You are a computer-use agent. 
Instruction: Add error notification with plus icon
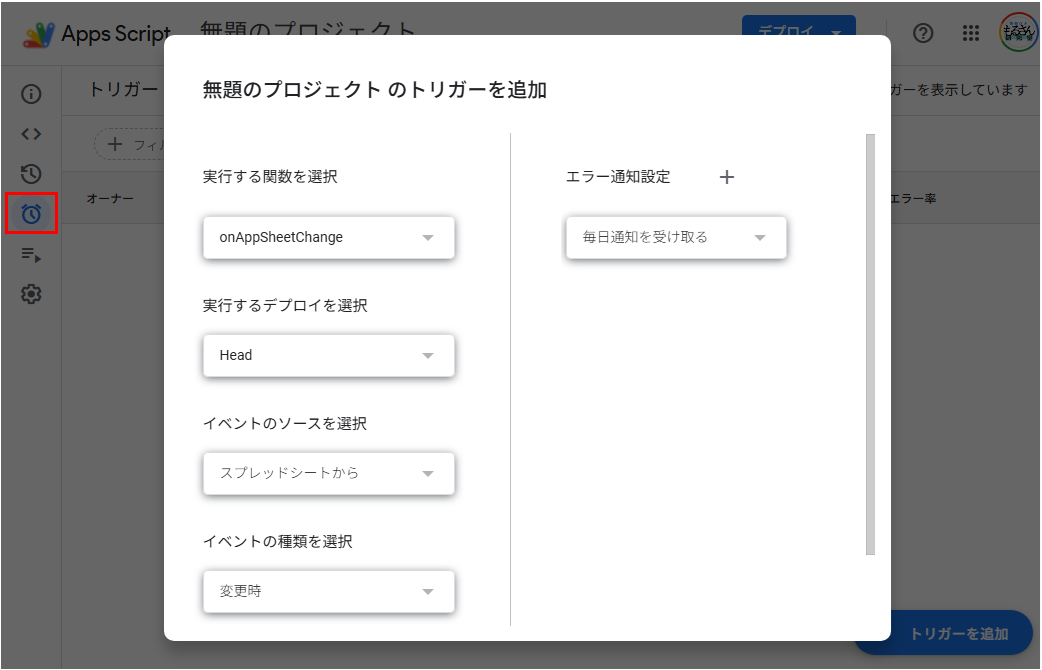point(726,177)
